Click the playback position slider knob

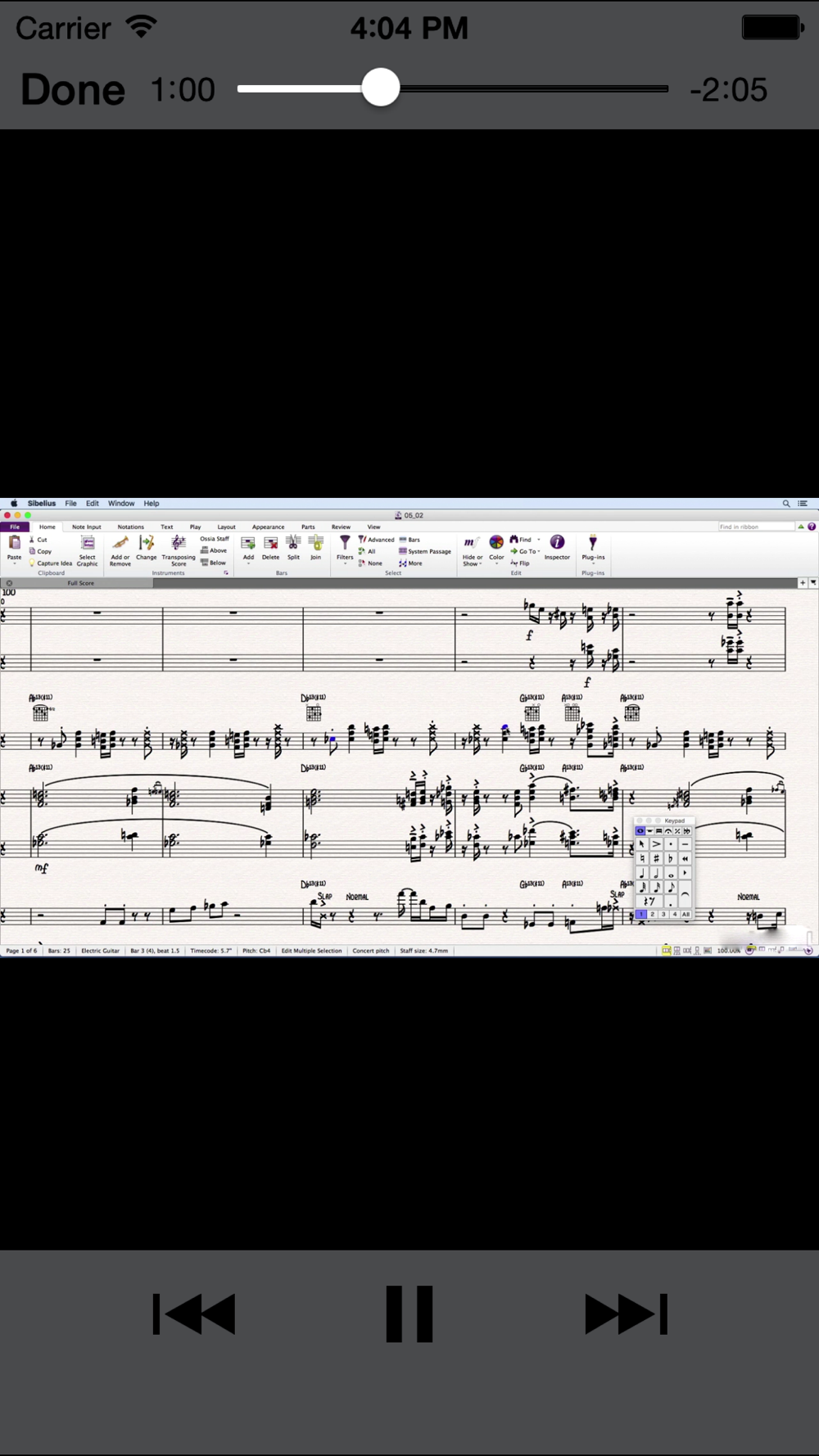[381, 88]
